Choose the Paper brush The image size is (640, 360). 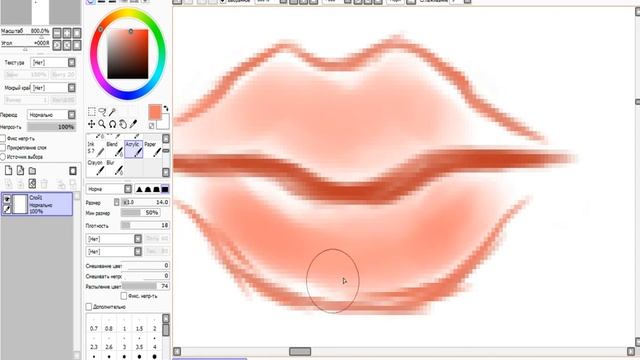(152, 149)
